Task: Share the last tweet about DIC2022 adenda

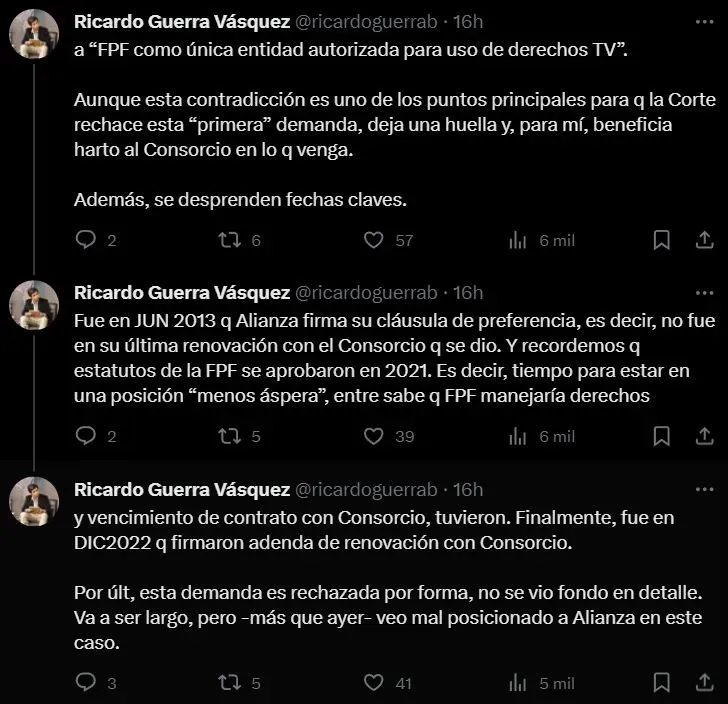Action: (705, 683)
